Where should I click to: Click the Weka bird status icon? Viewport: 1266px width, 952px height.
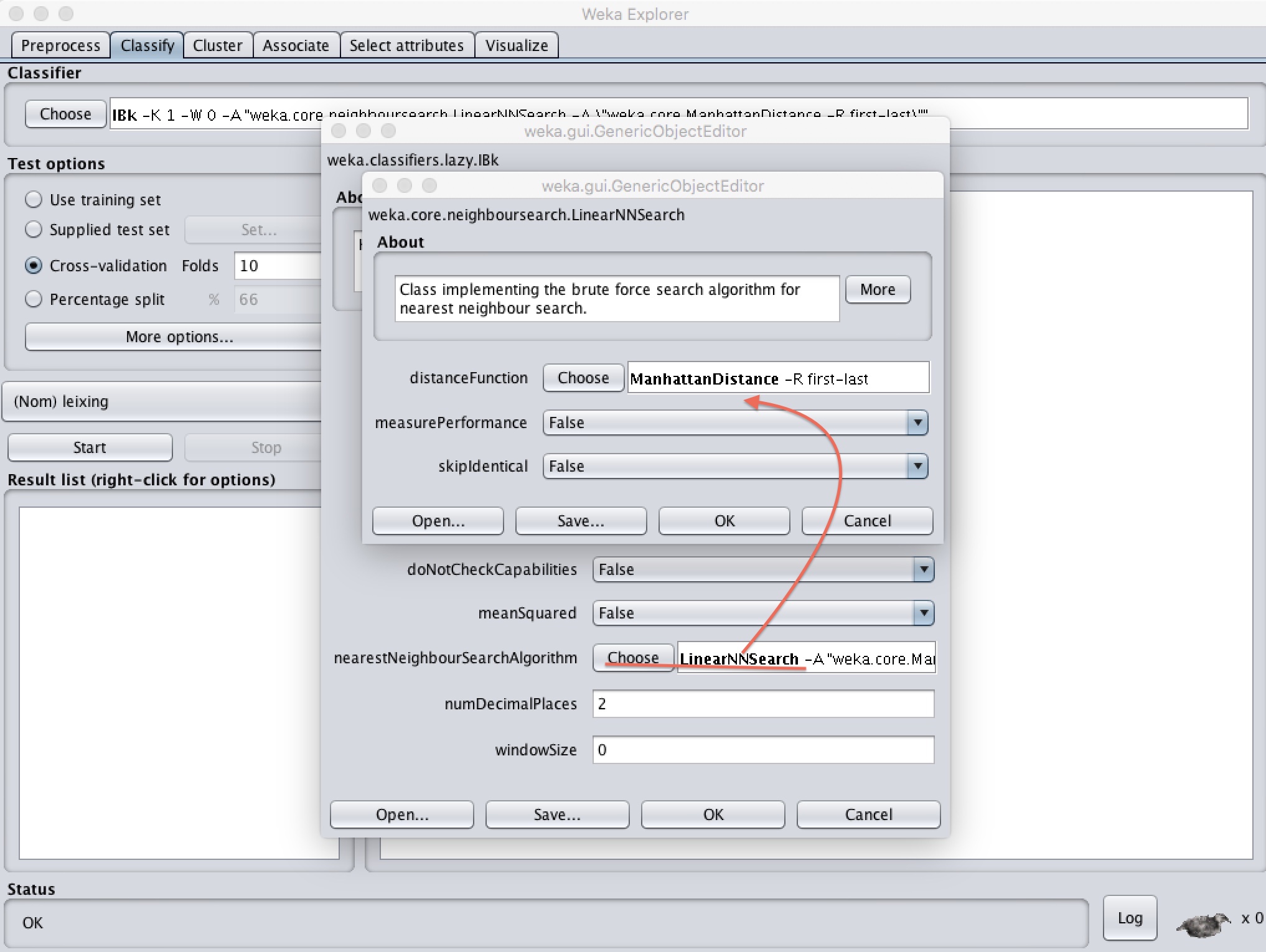[x=1203, y=924]
